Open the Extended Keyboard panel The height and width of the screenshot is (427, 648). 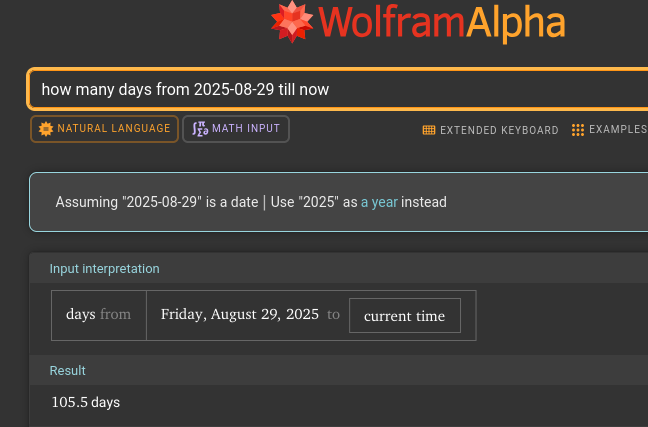498,130
